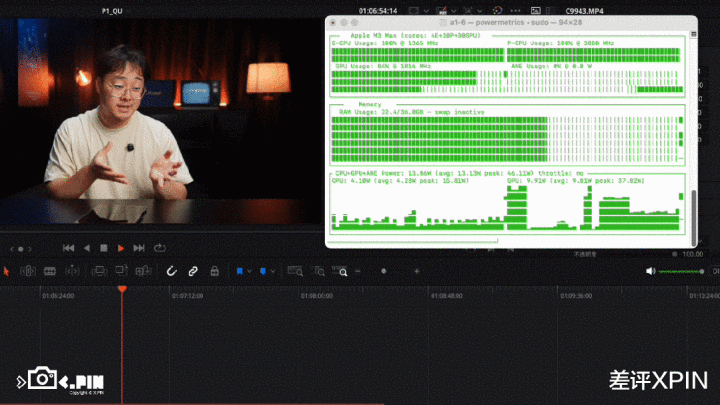Jump to the first frame
The height and width of the screenshot is (405, 720).
[x=68, y=248]
